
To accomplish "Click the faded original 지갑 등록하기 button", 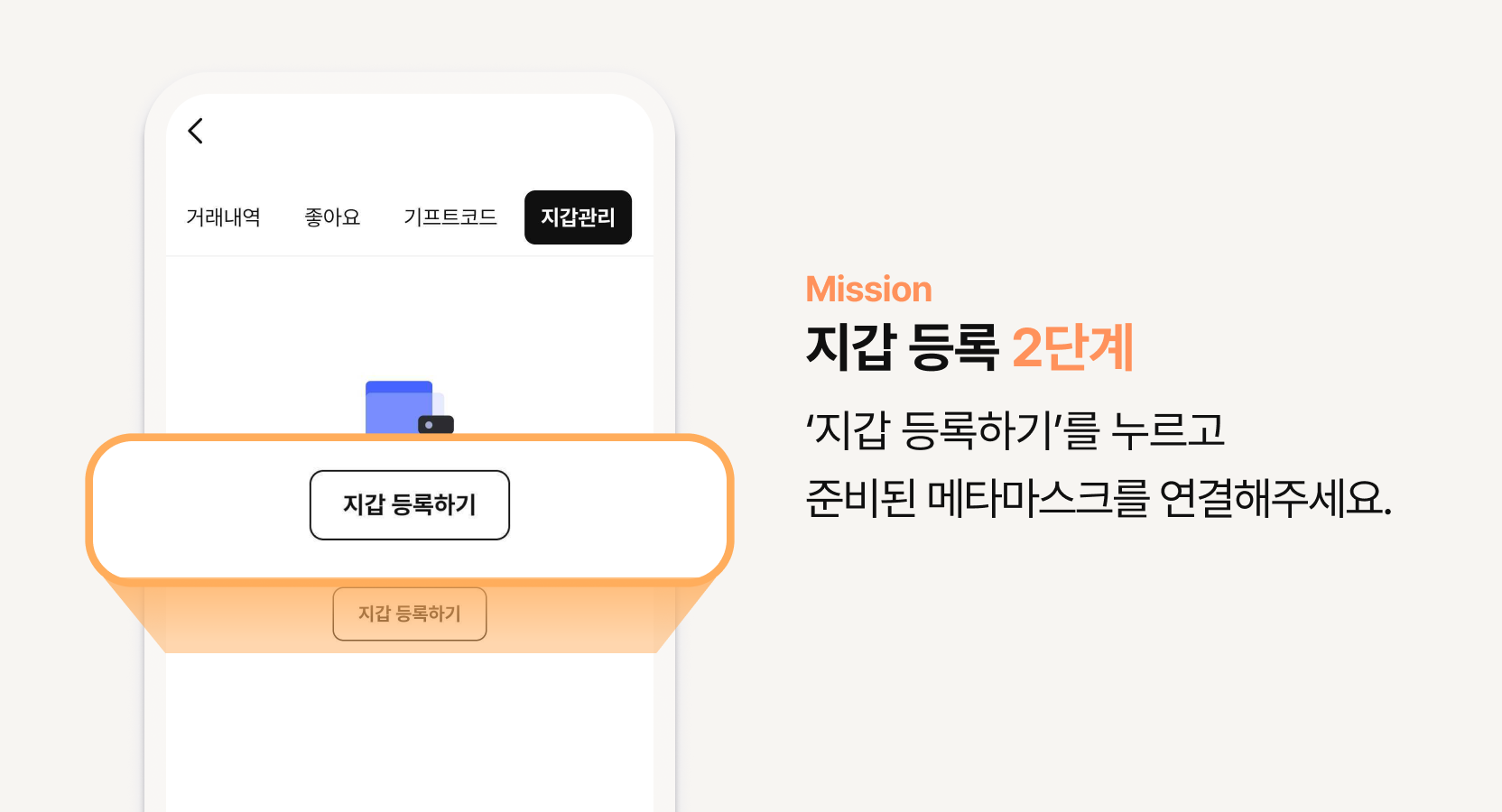I will tap(409, 614).
